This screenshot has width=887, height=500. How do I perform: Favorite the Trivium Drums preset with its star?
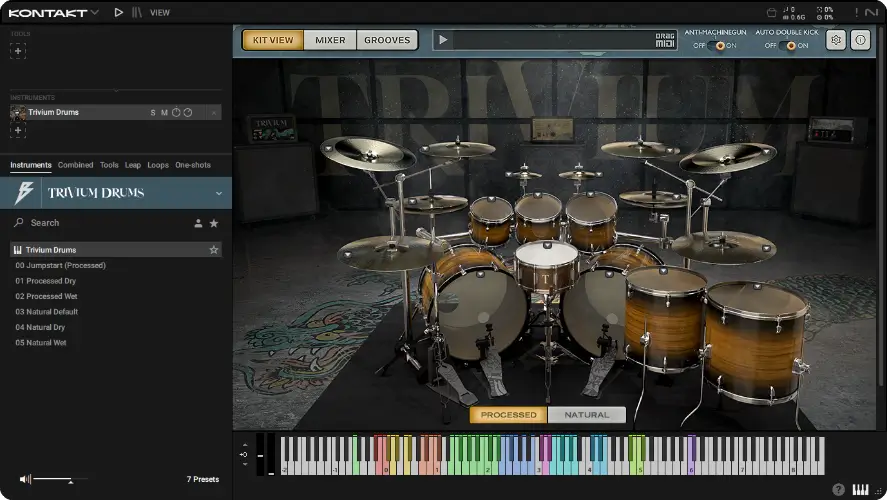(213, 250)
